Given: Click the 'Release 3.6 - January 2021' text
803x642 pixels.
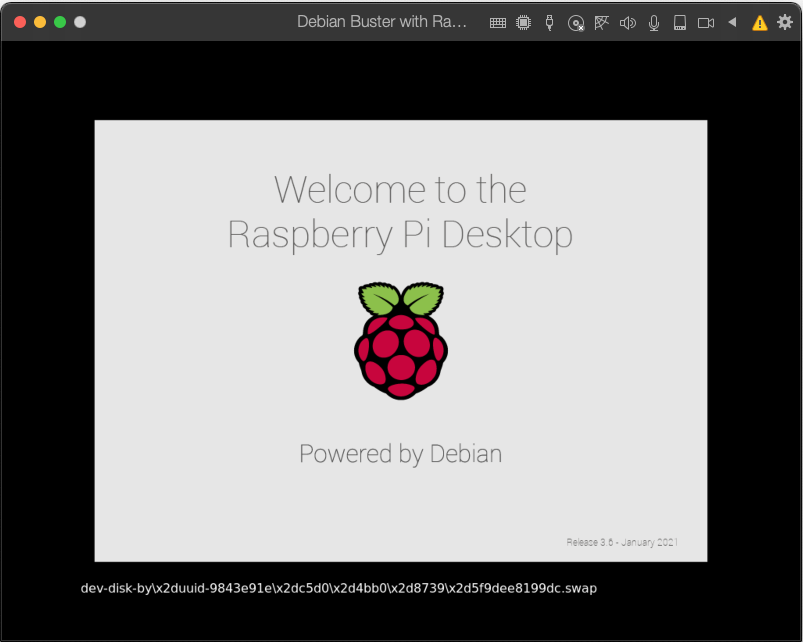Looking at the screenshot, I should [x=622, y=542].
